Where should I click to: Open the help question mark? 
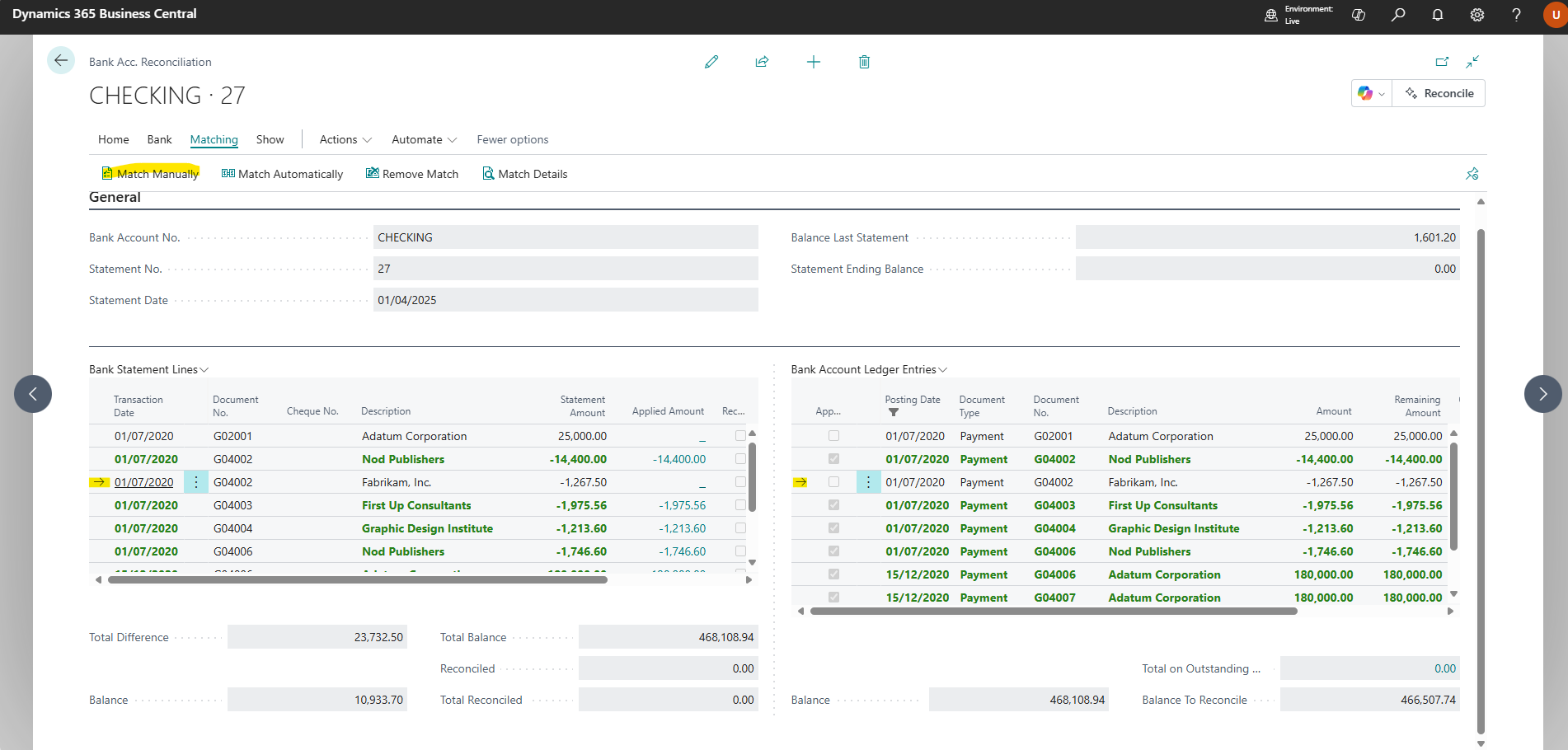tap(1516, 15)
